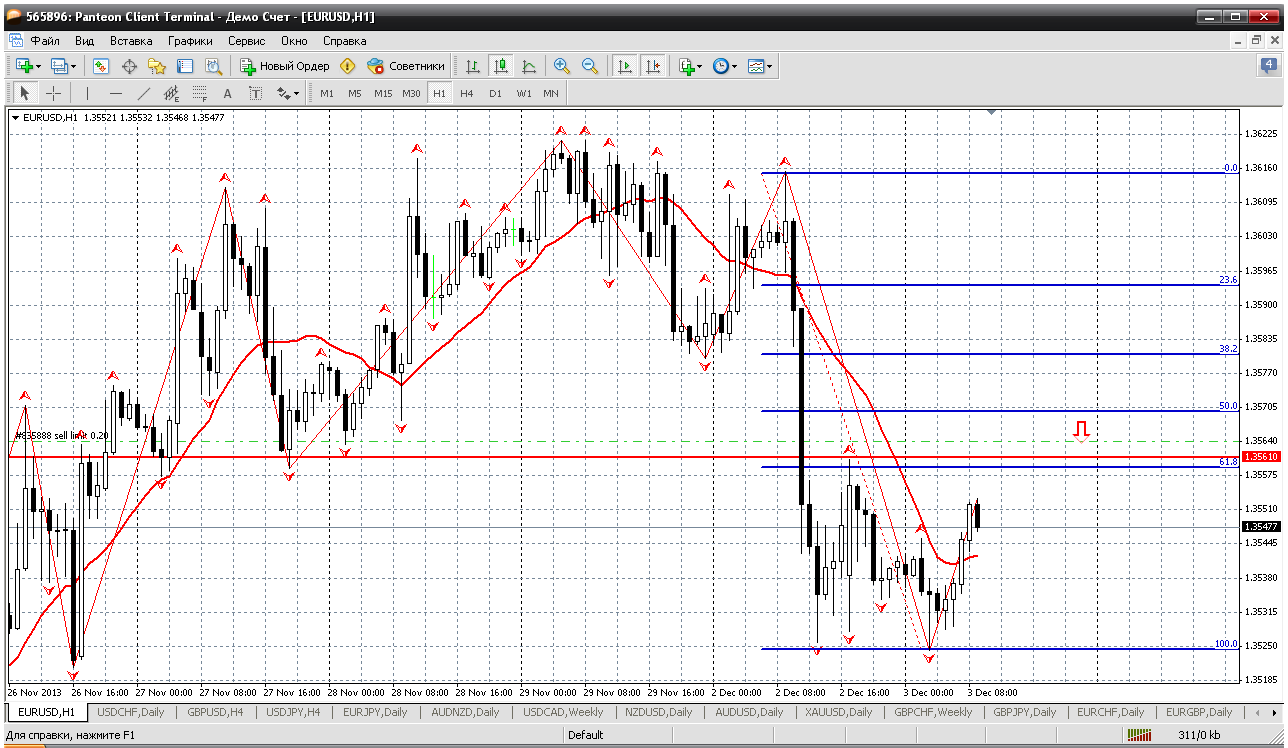Expand the arrows tool dropdown arrow
The image size is (1288, 748).
(297, 94)
